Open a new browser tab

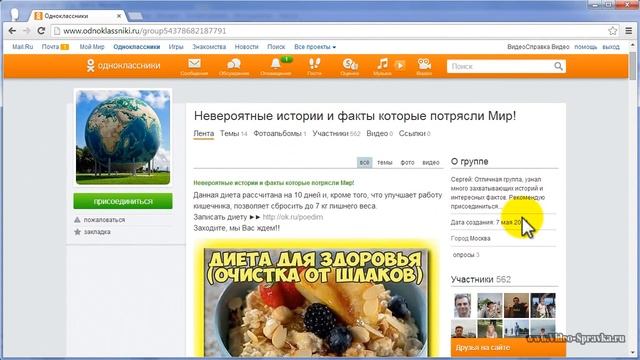[136, 16]
